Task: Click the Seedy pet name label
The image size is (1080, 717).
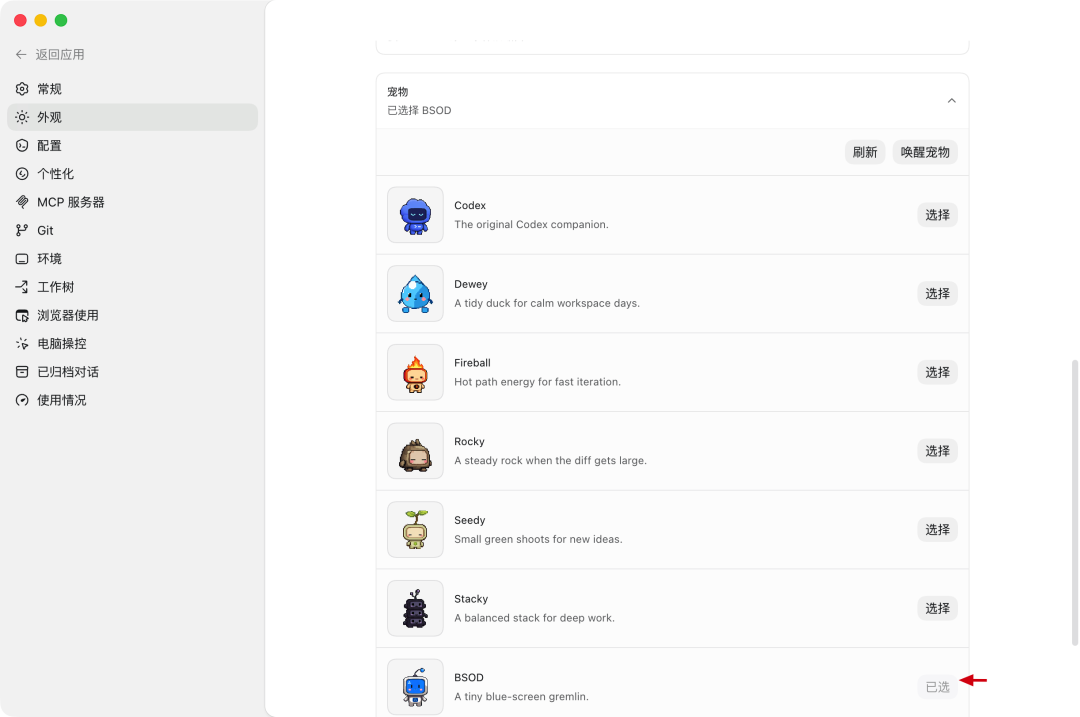Action: 470,520
